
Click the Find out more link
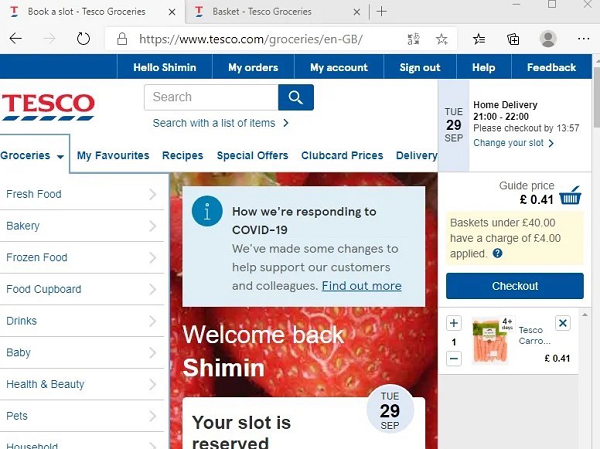(362, 286)
